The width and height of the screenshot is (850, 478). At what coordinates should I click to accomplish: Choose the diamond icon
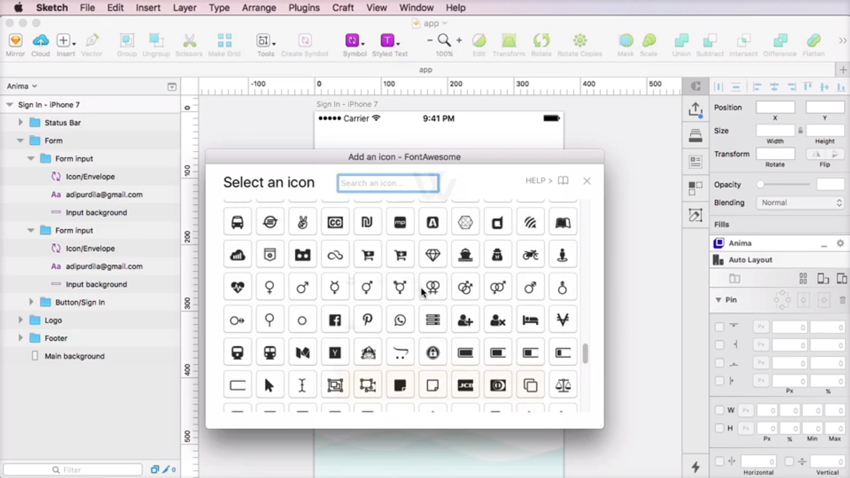[433, 255]
